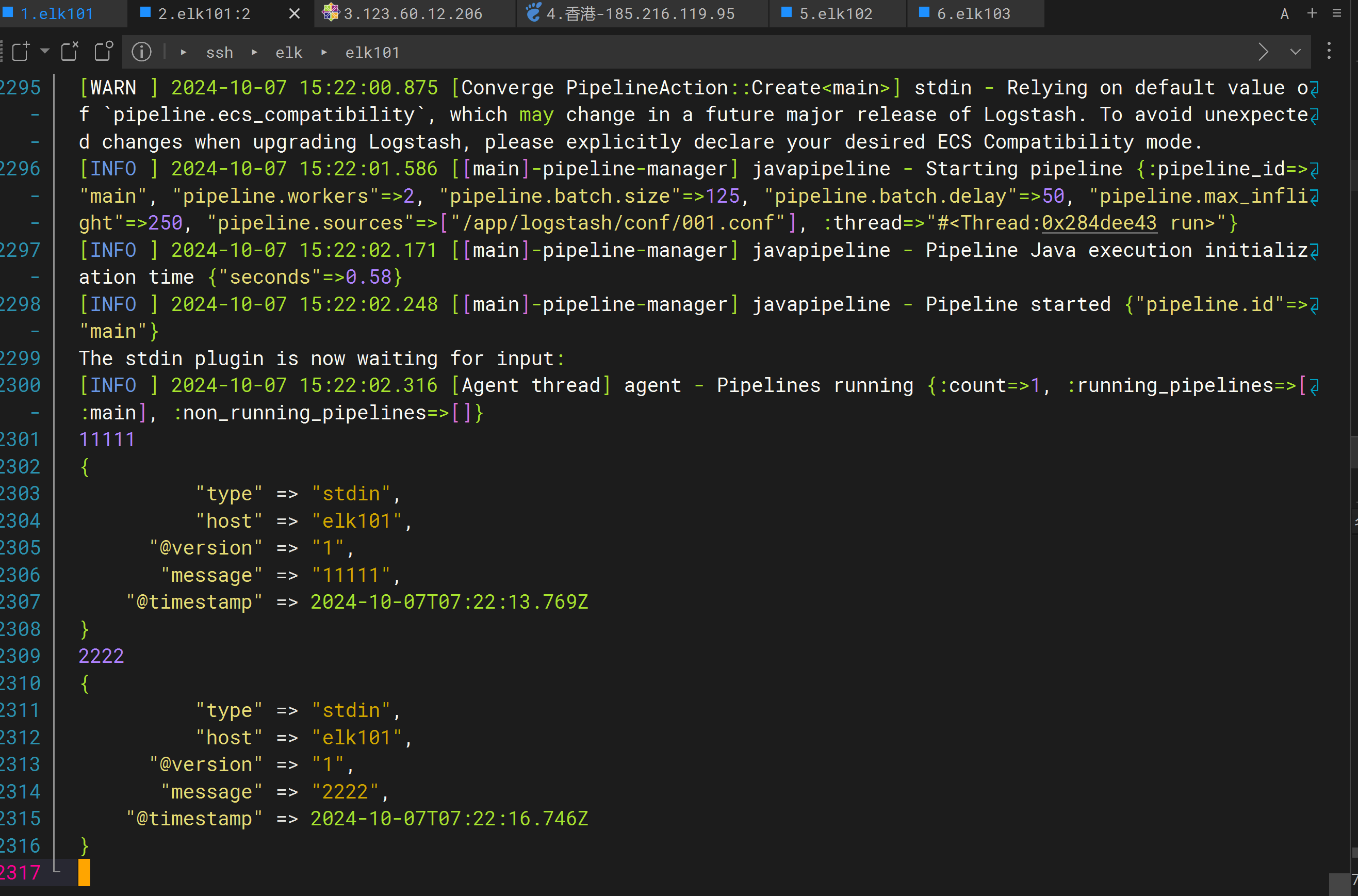
Task: Open the hamburger menu in the tab bar
Action: pos(1337,12)
